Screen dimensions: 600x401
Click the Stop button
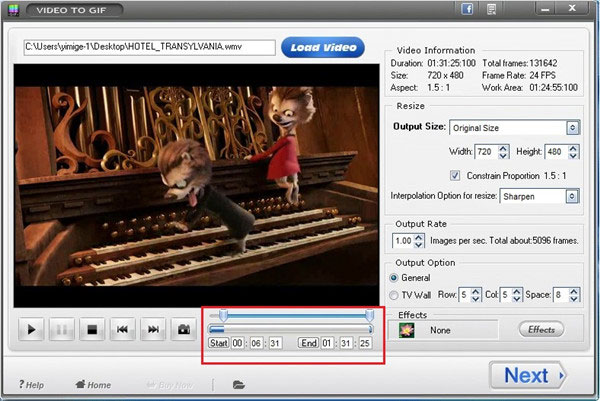pos(92,329)
